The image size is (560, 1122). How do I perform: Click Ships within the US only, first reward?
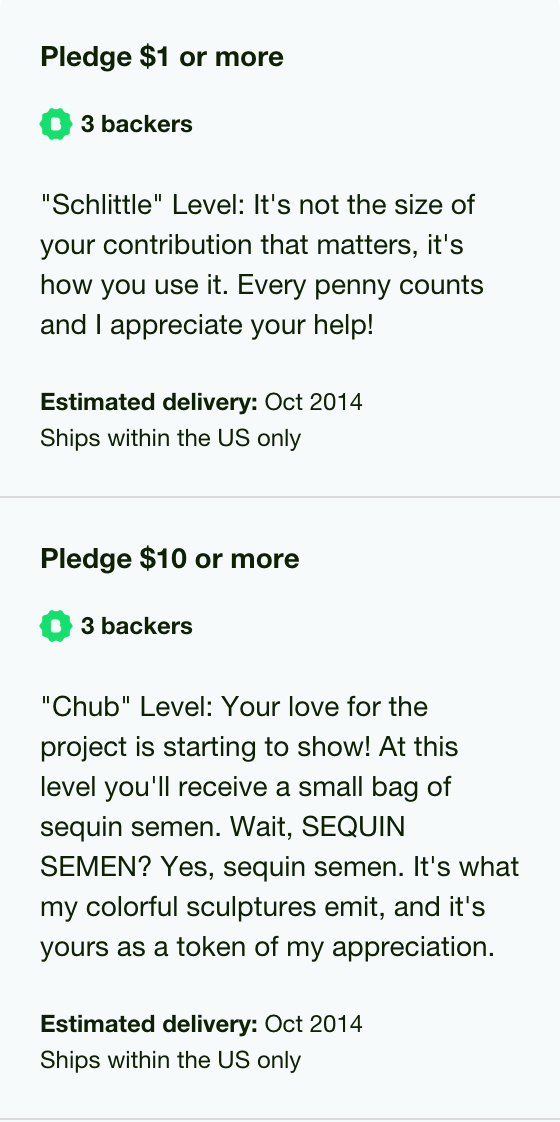tap(170, 438)
